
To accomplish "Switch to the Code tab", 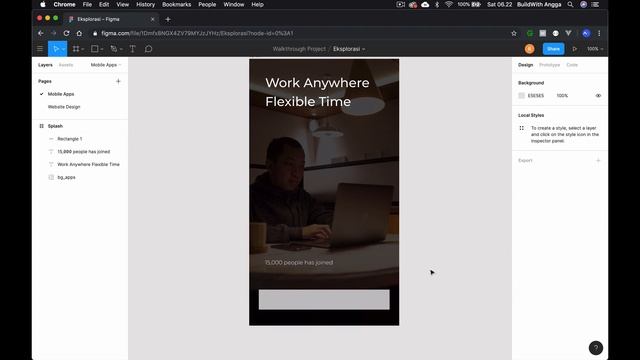I will click(572, 65).
